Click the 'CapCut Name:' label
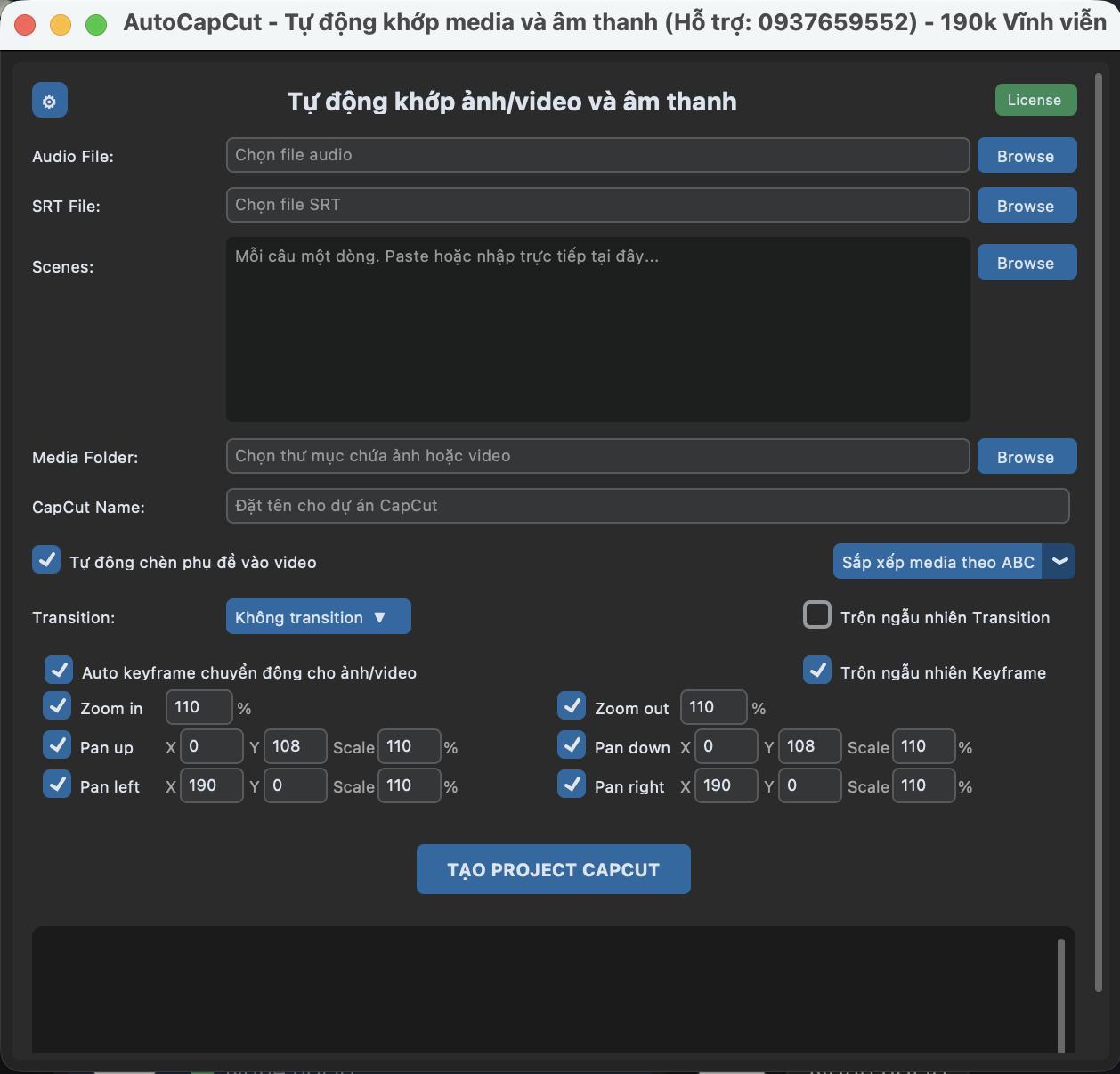The width and height of the screenshot is (1120, 1074). 89,507
